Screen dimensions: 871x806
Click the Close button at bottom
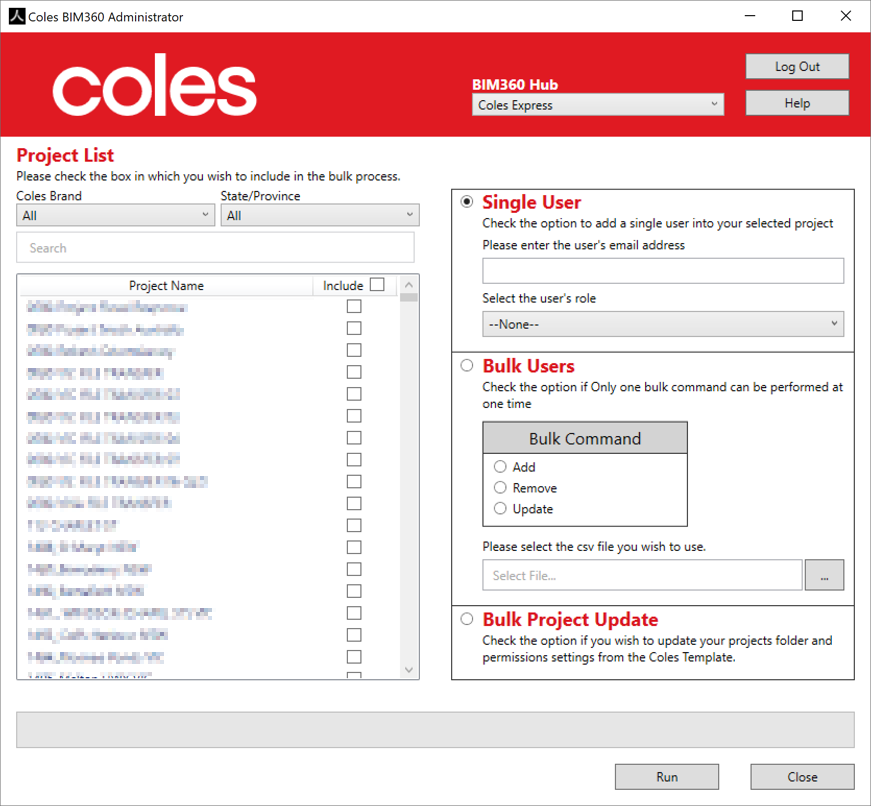coord(802,777)
